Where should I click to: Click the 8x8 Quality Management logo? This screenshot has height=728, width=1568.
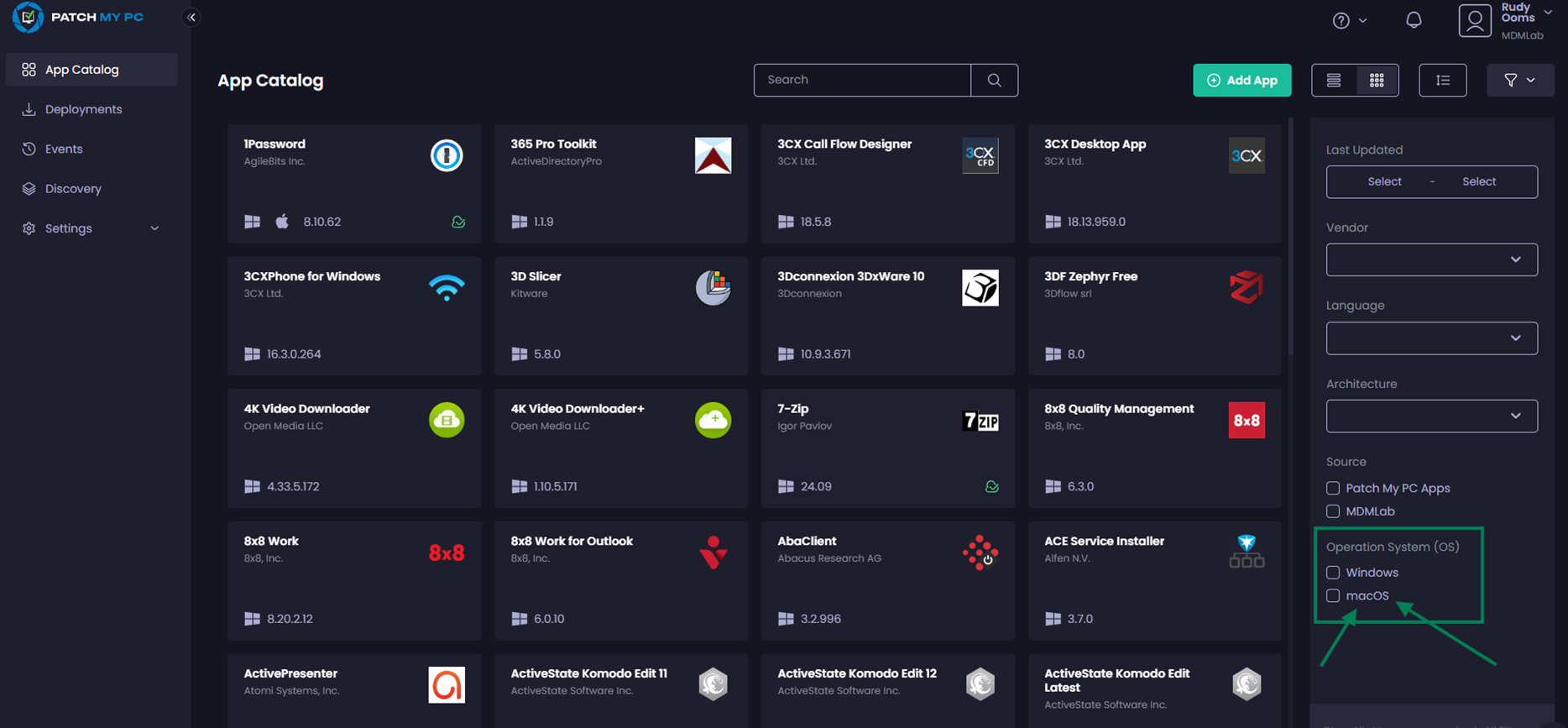pyautogui.click(x=1247, y=420)
